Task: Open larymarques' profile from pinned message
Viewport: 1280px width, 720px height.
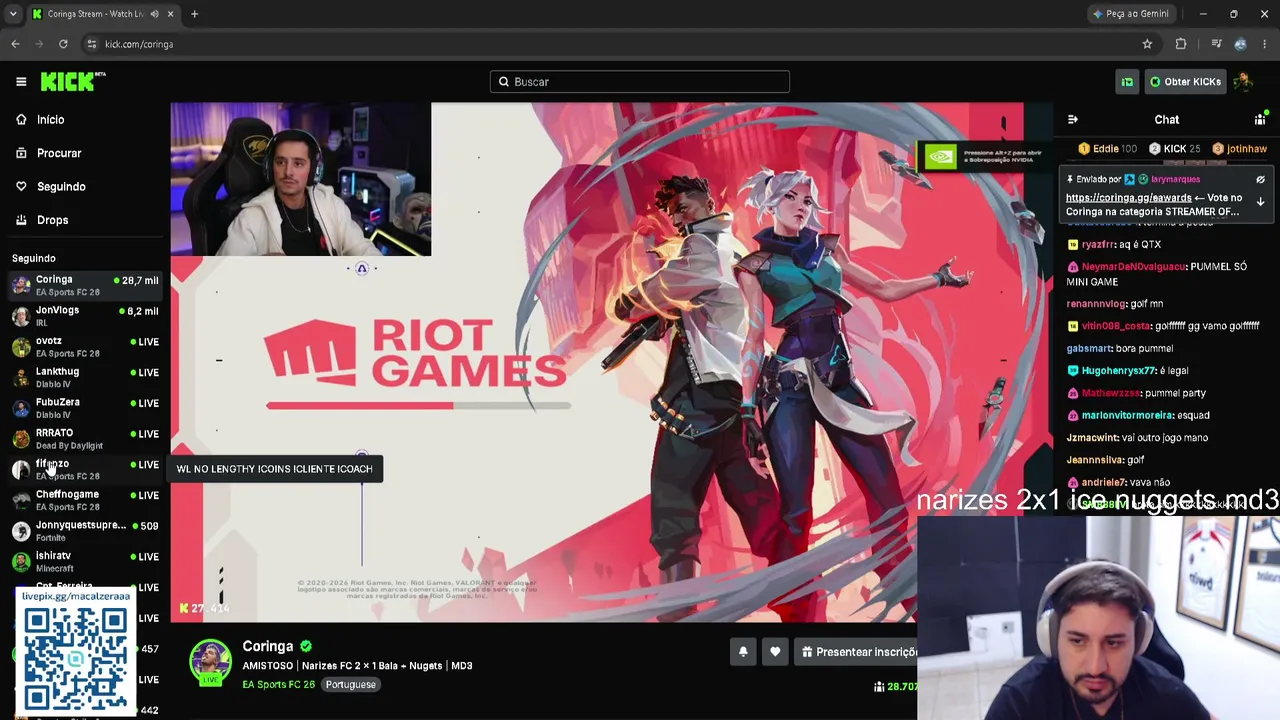Action: tap(1175, 180)
